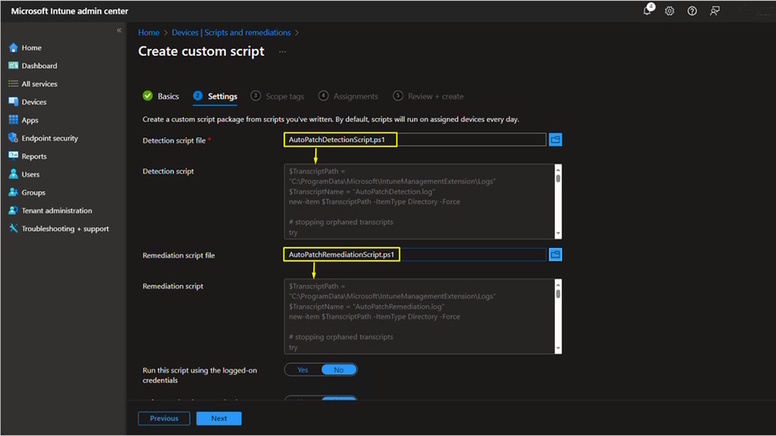Screen dimensions: 776x436
Task: Click the Users icon in sidebar
Action: pos(13,174)
